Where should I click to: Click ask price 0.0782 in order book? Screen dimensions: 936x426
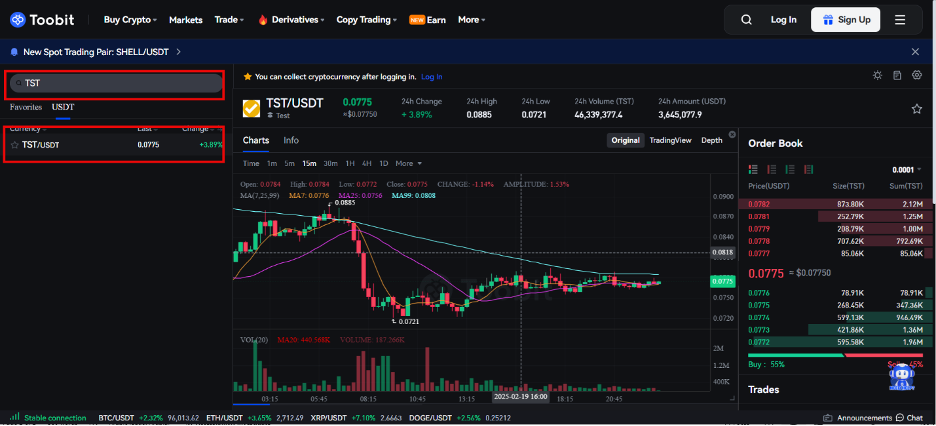pyautogui.click(x=757, y=204)
